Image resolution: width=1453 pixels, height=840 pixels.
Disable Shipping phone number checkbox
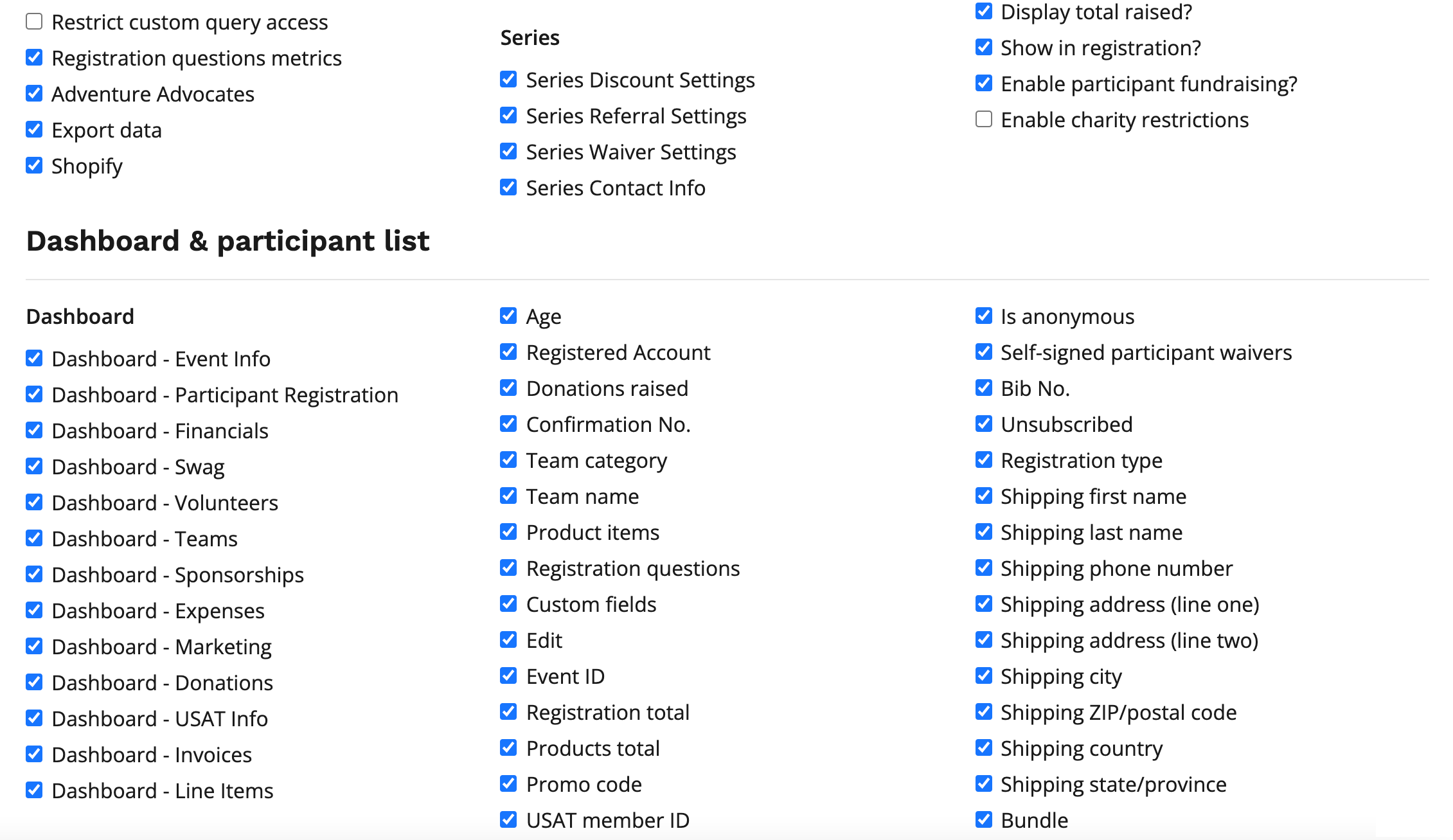point(983,568)
